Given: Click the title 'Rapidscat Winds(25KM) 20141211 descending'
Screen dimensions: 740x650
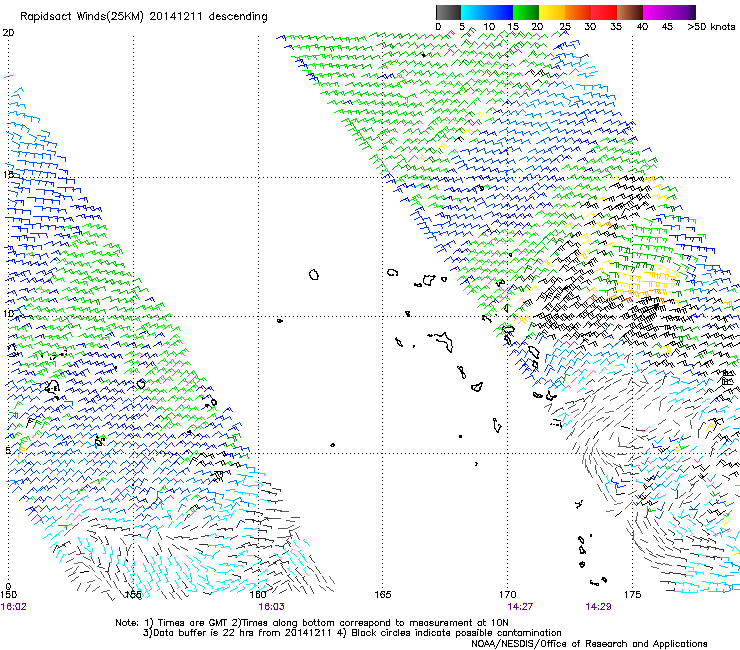Looking at the screenshot, I should [x=143, y=17].
